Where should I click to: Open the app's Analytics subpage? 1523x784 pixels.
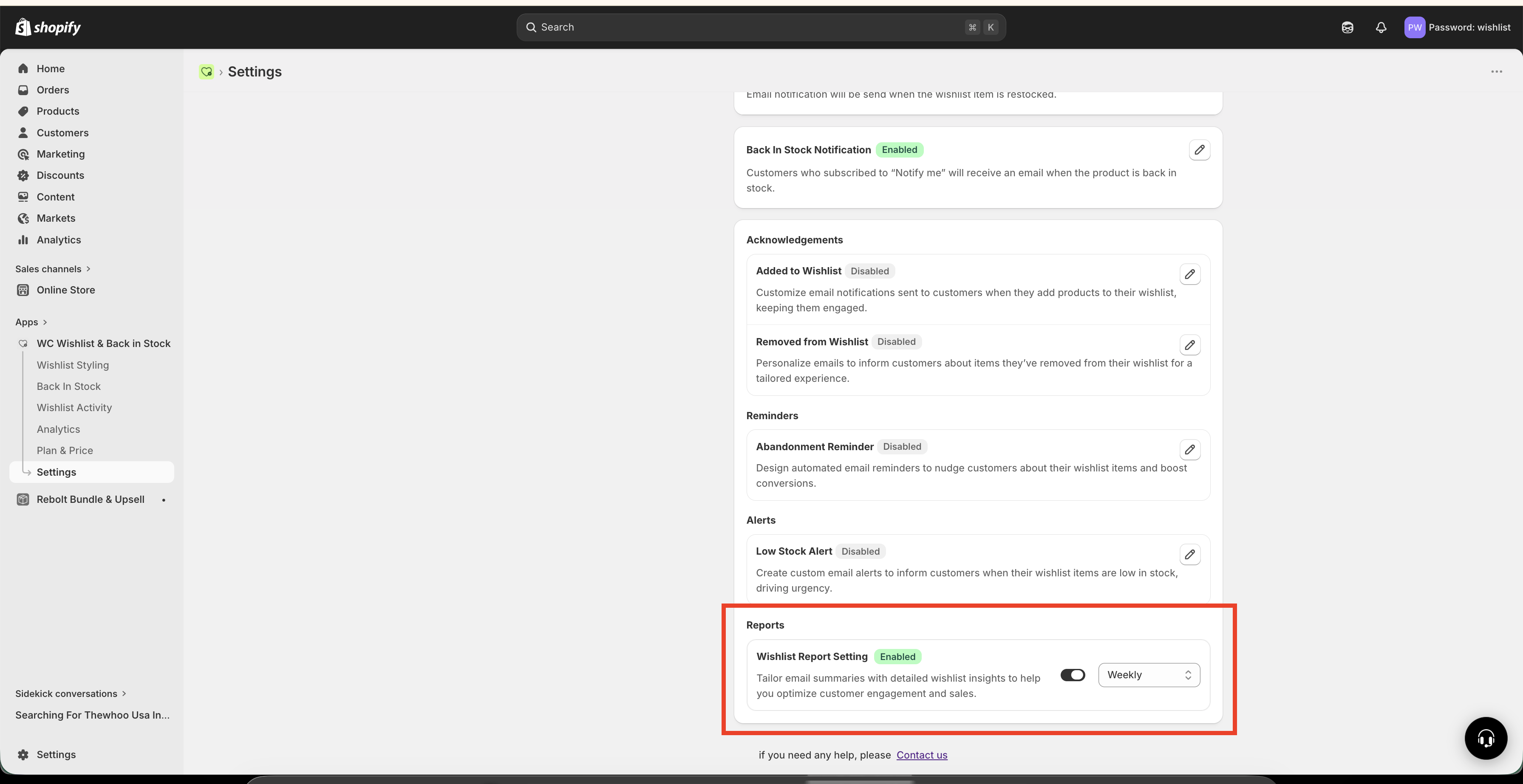59,429
